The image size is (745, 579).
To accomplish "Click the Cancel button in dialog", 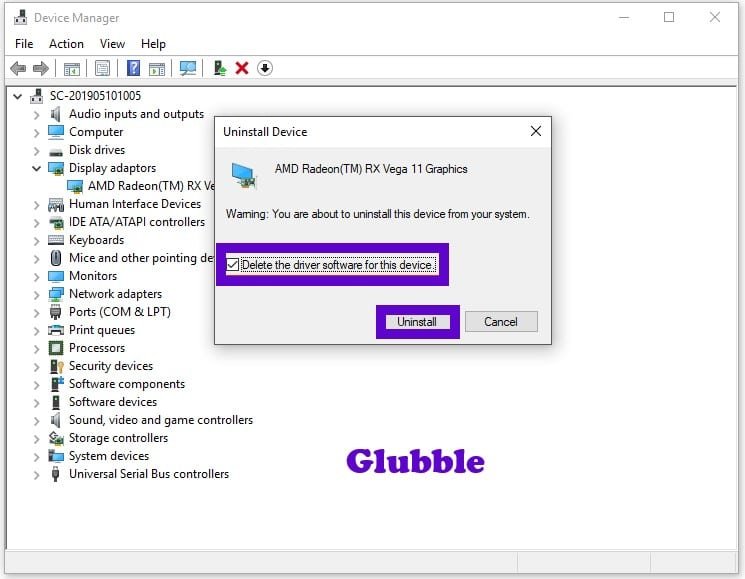I will coord(501,322).
